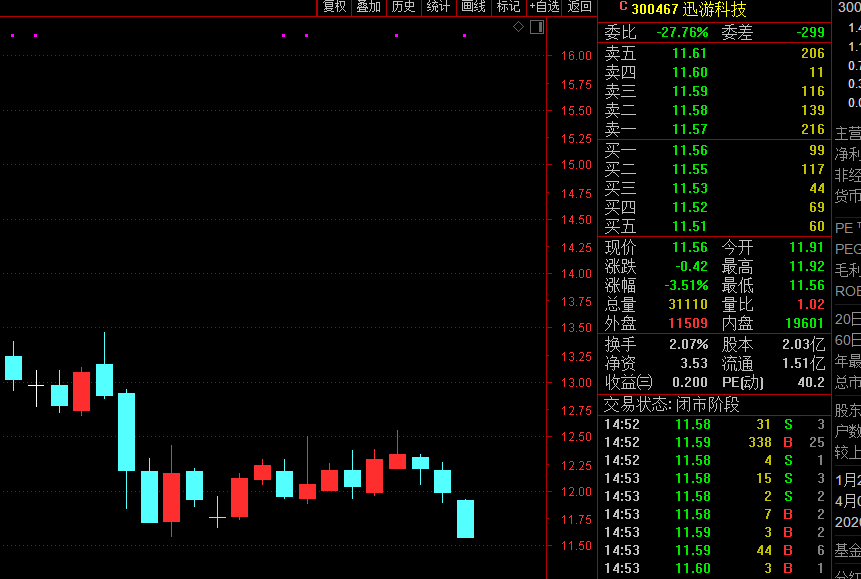Open the 统计 statistics tool
861x579 pixels.
[438, 7]
